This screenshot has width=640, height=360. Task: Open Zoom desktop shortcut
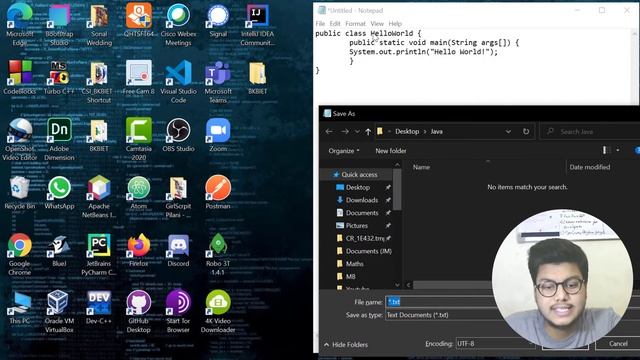tap(218, 135)
